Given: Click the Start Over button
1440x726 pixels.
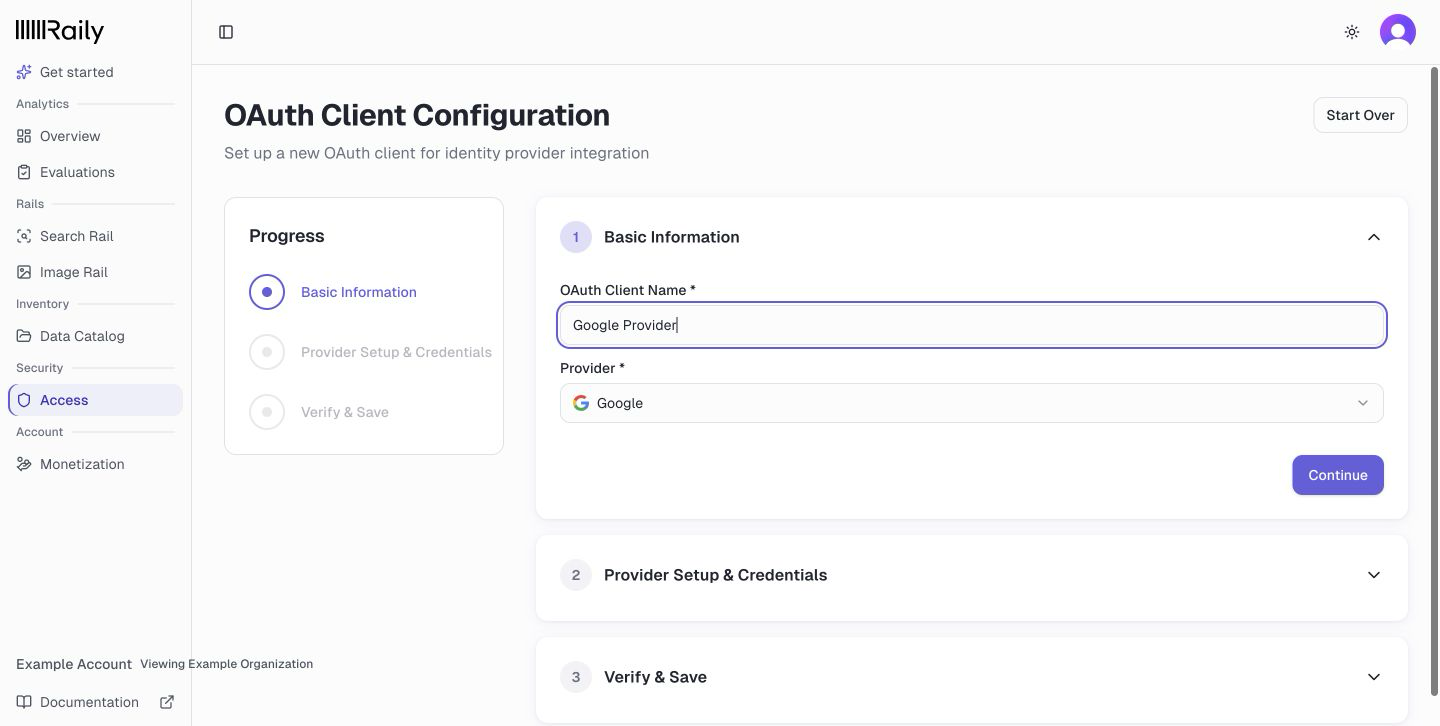Looking at the screenshot, I should tap(1360, 115).
